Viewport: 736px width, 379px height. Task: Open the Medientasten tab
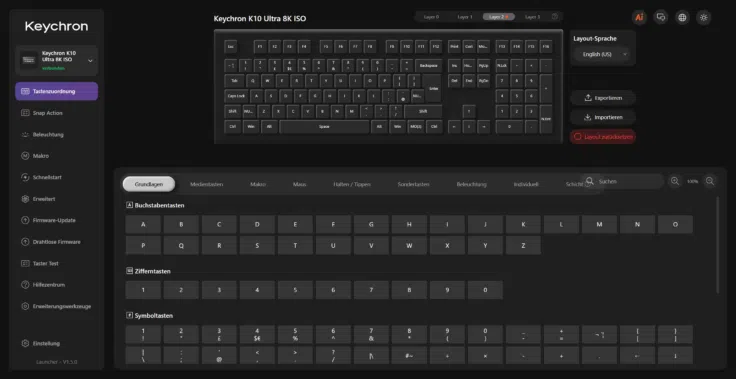207,184
